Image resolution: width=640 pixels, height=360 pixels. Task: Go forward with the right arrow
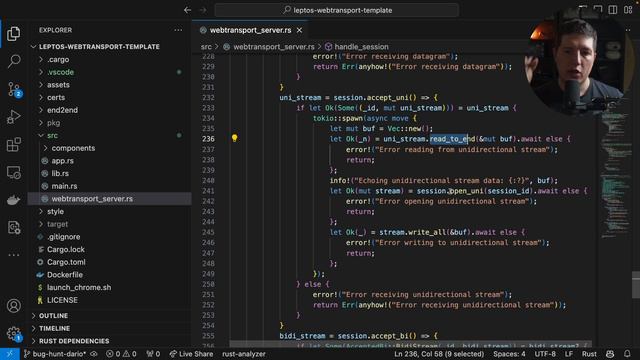point(203,10)
